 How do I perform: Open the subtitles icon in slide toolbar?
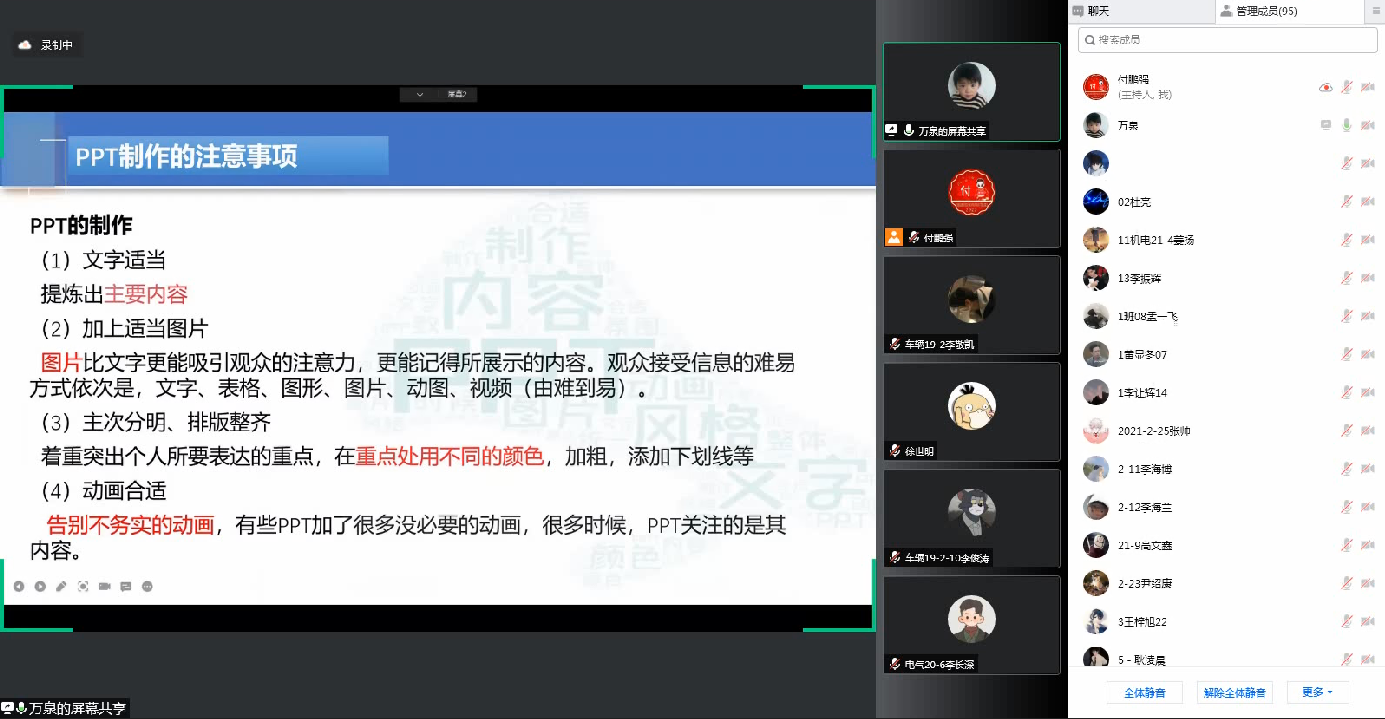click(126, 586)
